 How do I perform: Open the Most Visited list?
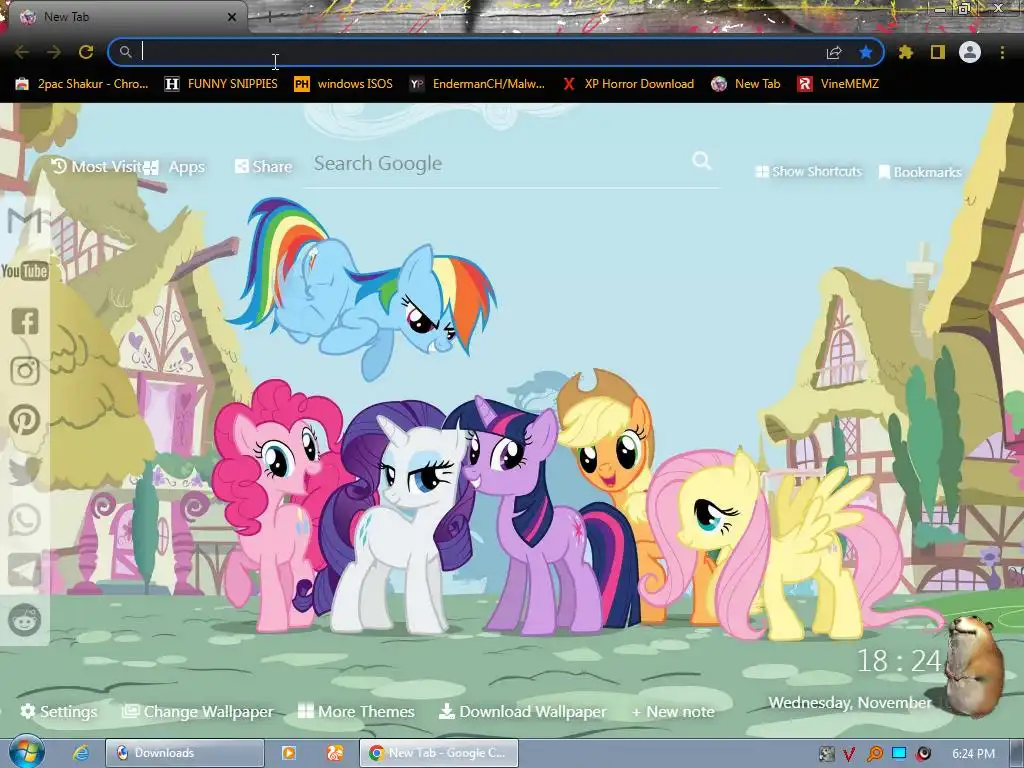pos(97,167)
